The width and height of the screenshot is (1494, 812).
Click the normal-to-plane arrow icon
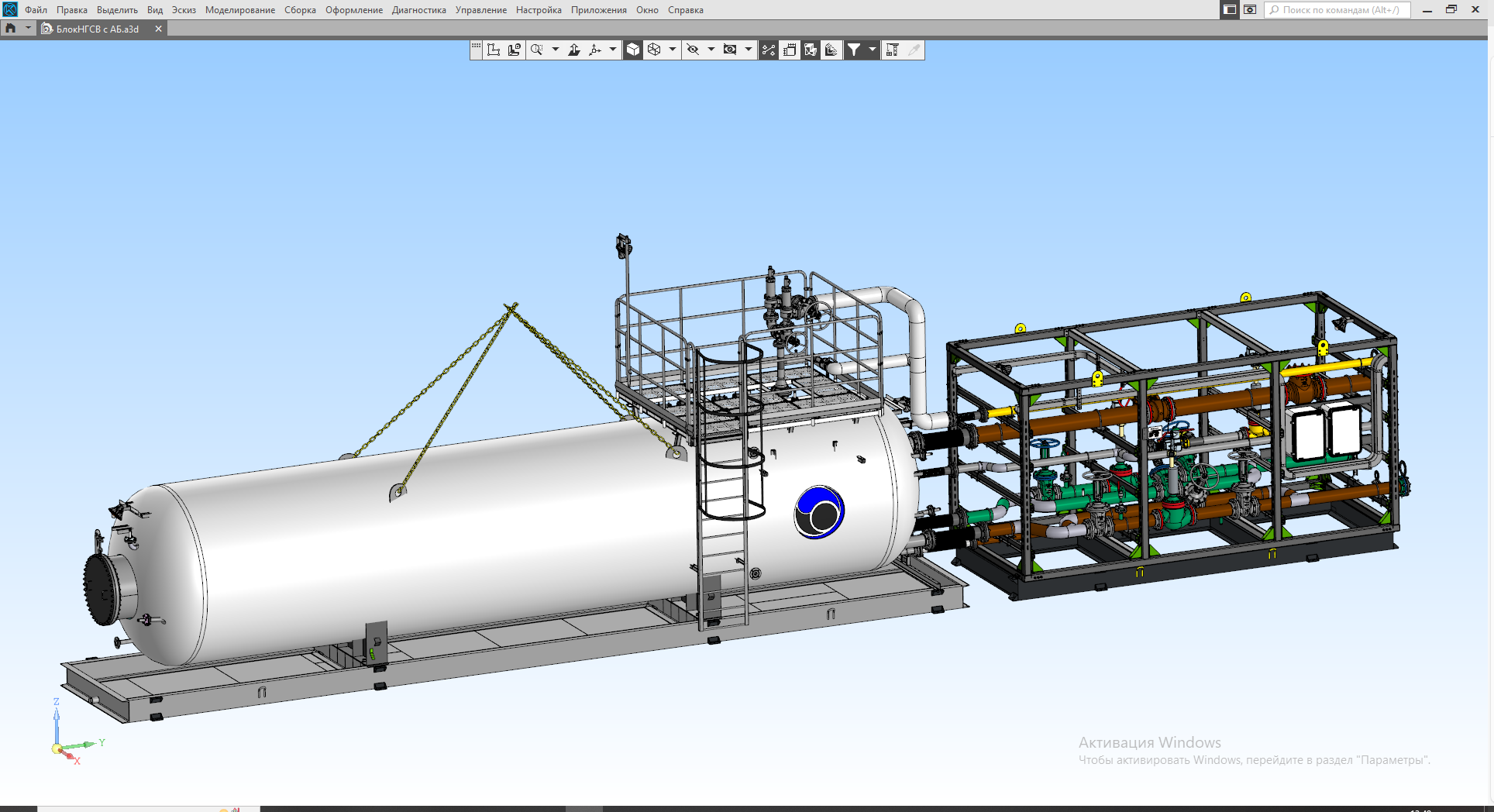pos(574,50)
